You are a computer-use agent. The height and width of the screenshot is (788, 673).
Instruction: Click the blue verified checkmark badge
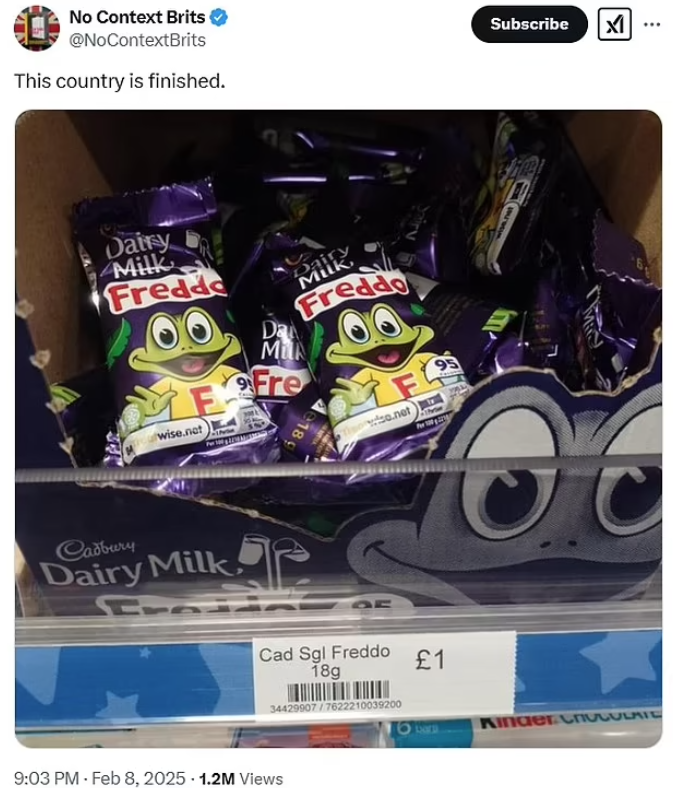coord(219,18)
